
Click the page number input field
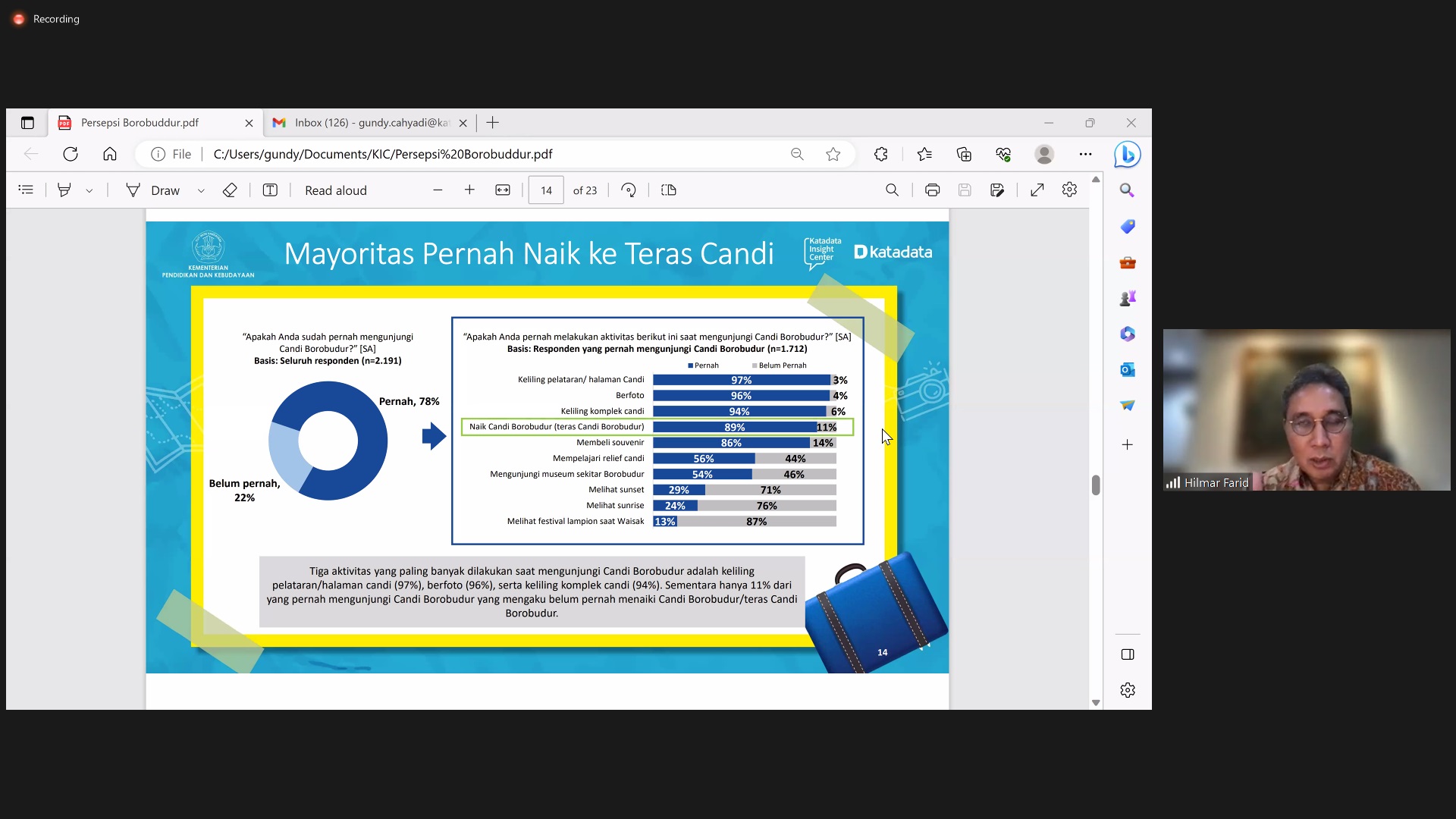pos(546,190)
